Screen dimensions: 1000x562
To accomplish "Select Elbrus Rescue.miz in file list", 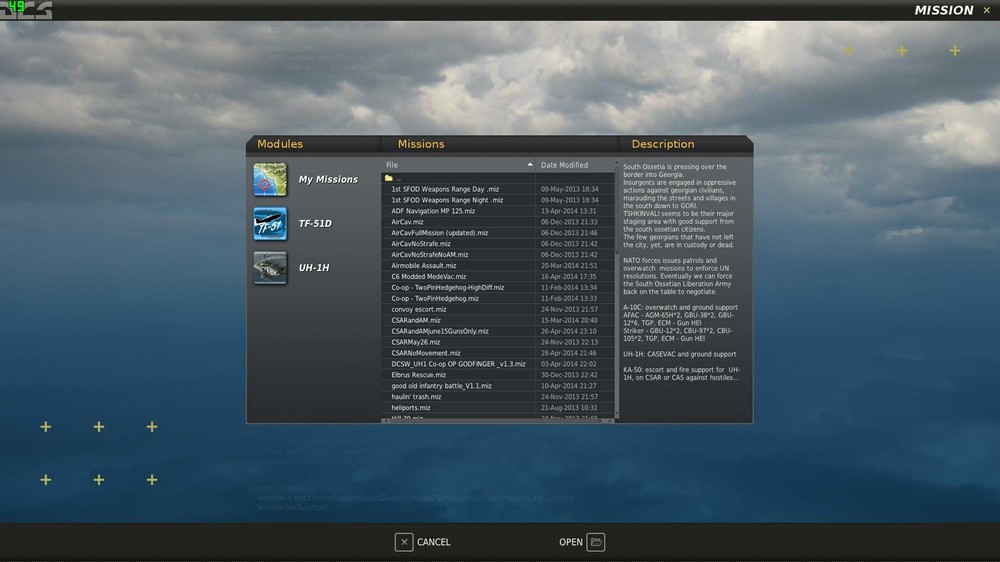I will (419, 375).
